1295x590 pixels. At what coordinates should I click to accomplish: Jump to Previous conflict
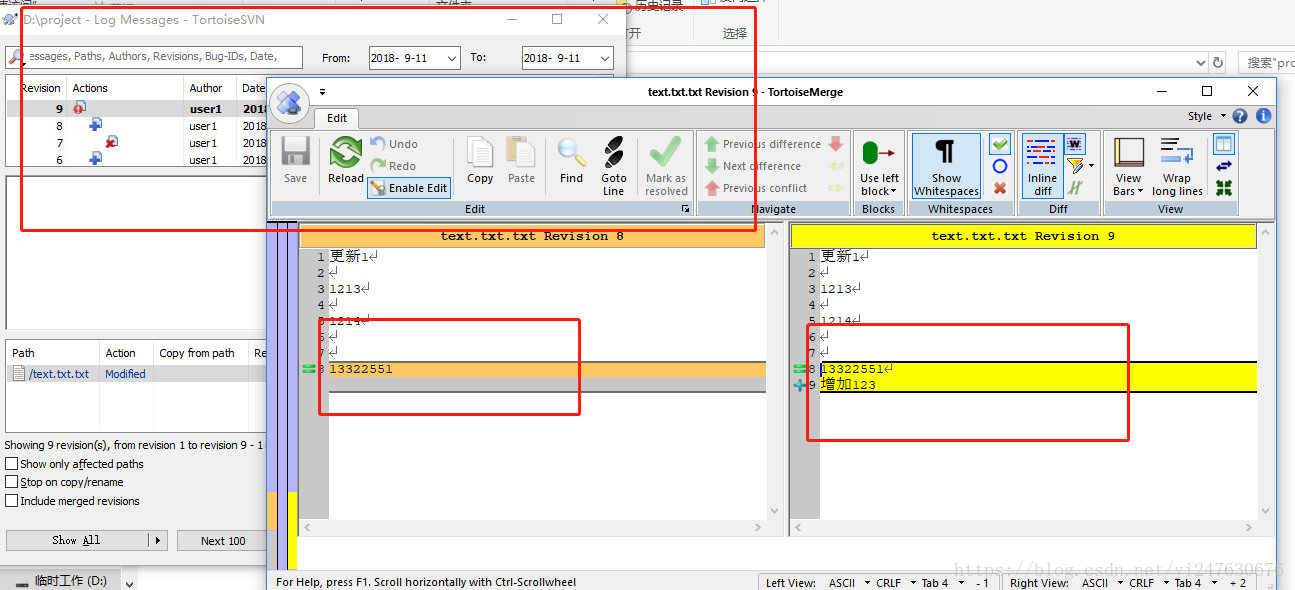click(755, 188)
